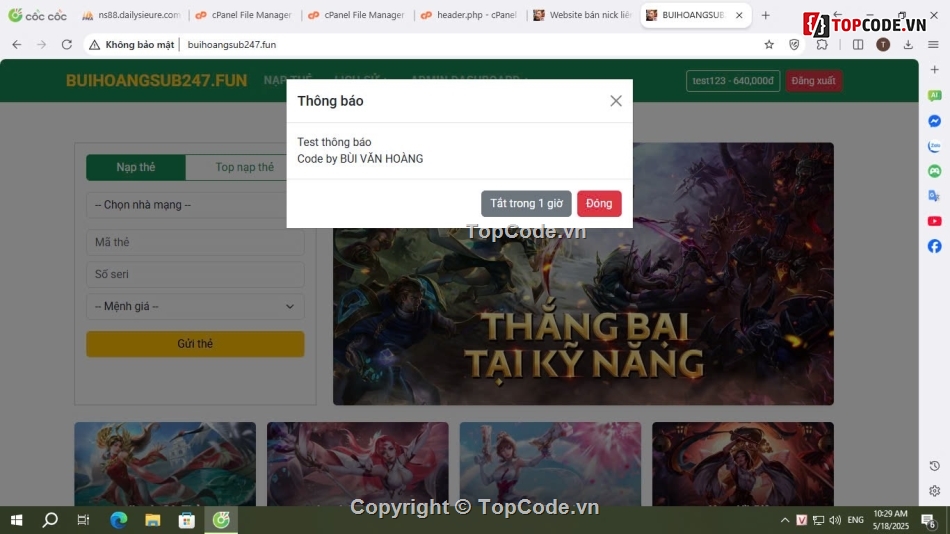Click the red Đóng button
950x534 pixels.
599,204
